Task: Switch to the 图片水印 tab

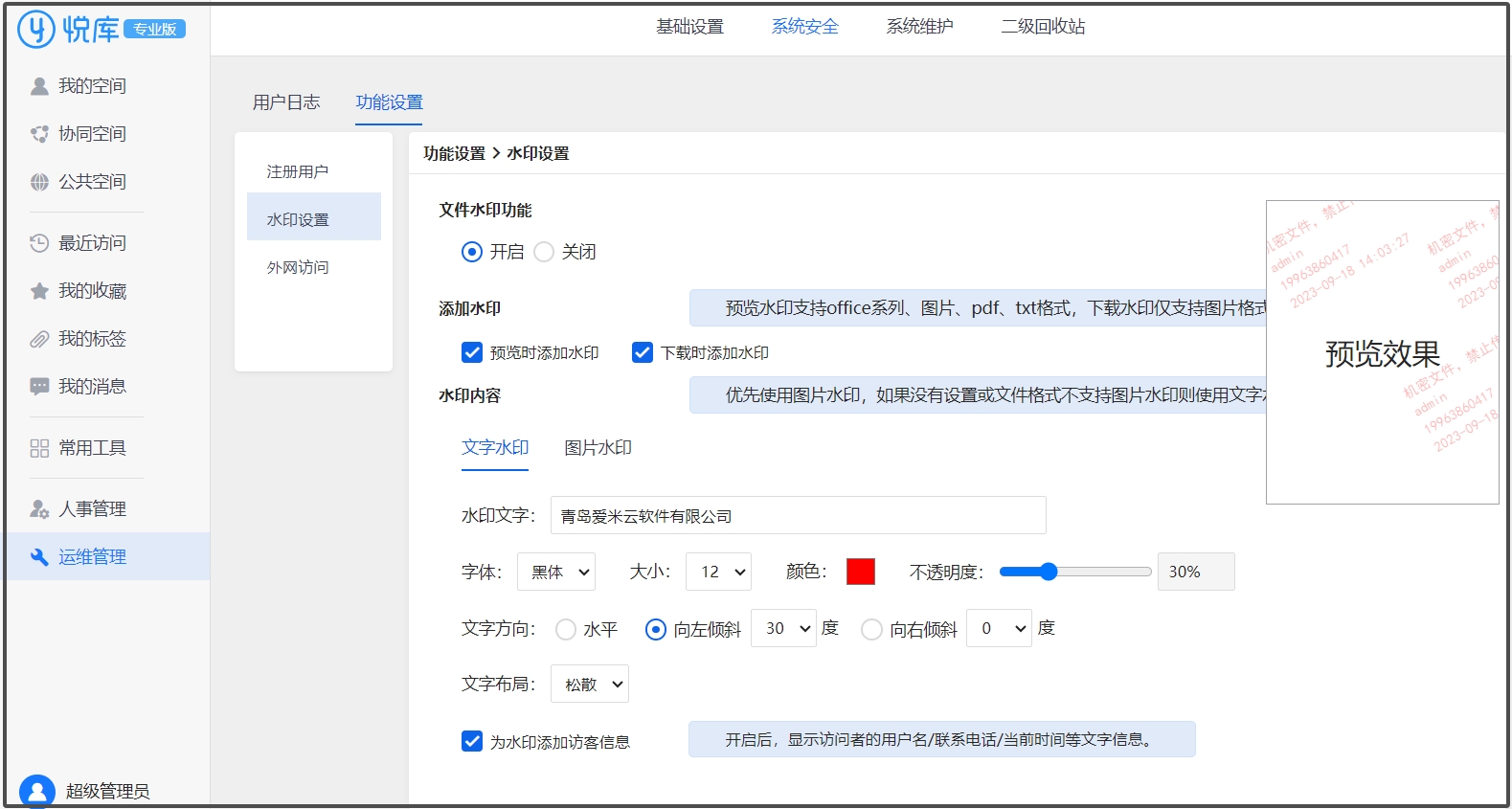Action: point(598,448)
